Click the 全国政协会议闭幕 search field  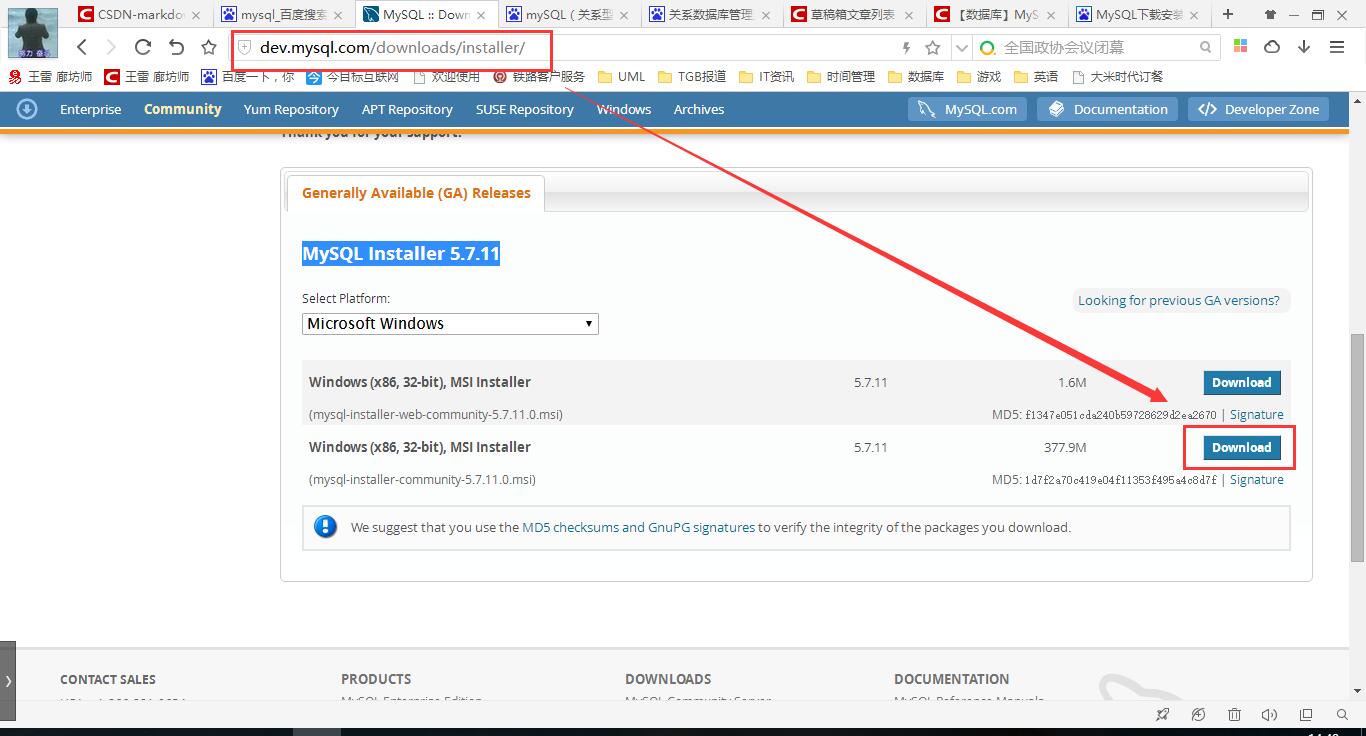1098,48
